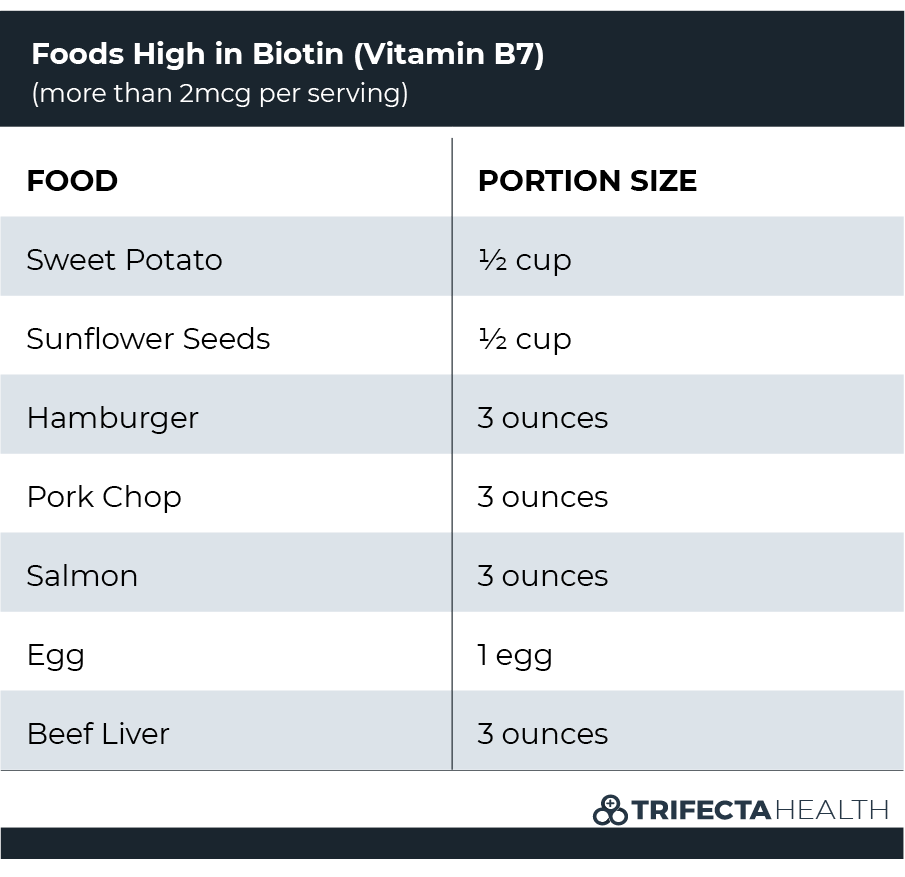Image resolution: width=905 pixels, height=877 pixels.
Task: Click the FOOD column header
Action: click(x=72, y=181)
